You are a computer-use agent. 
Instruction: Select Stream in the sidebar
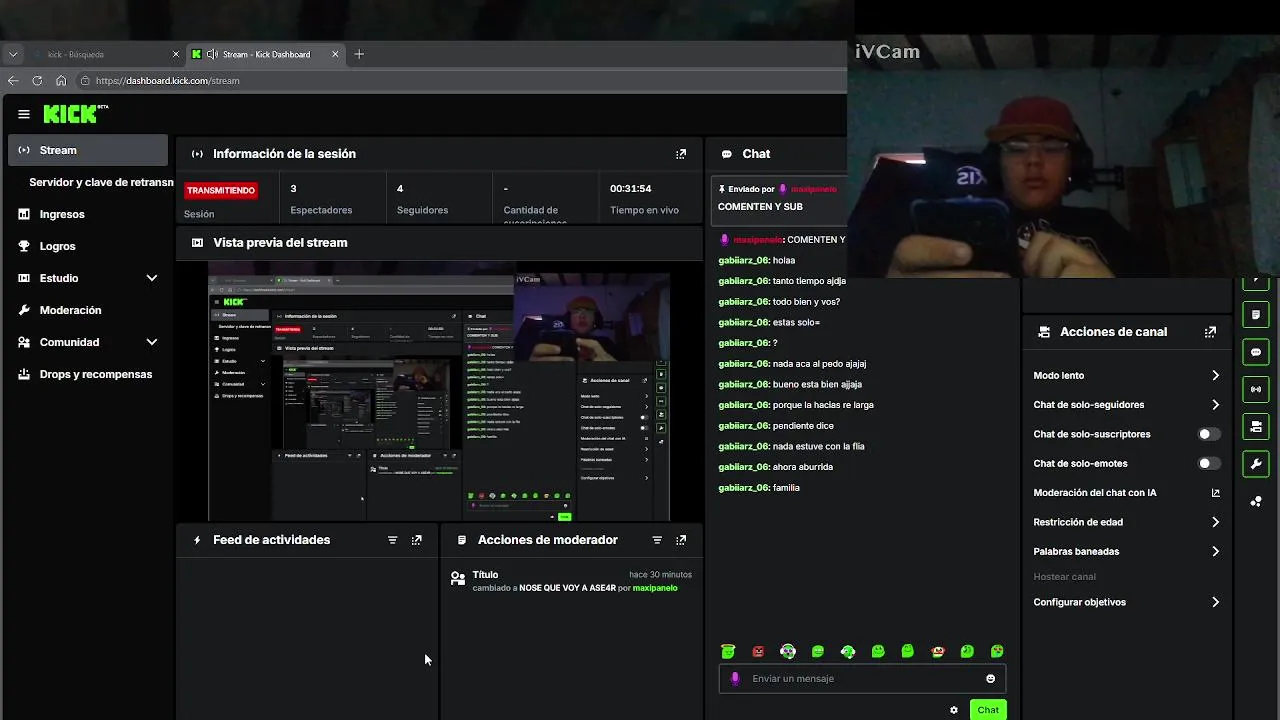88,150
